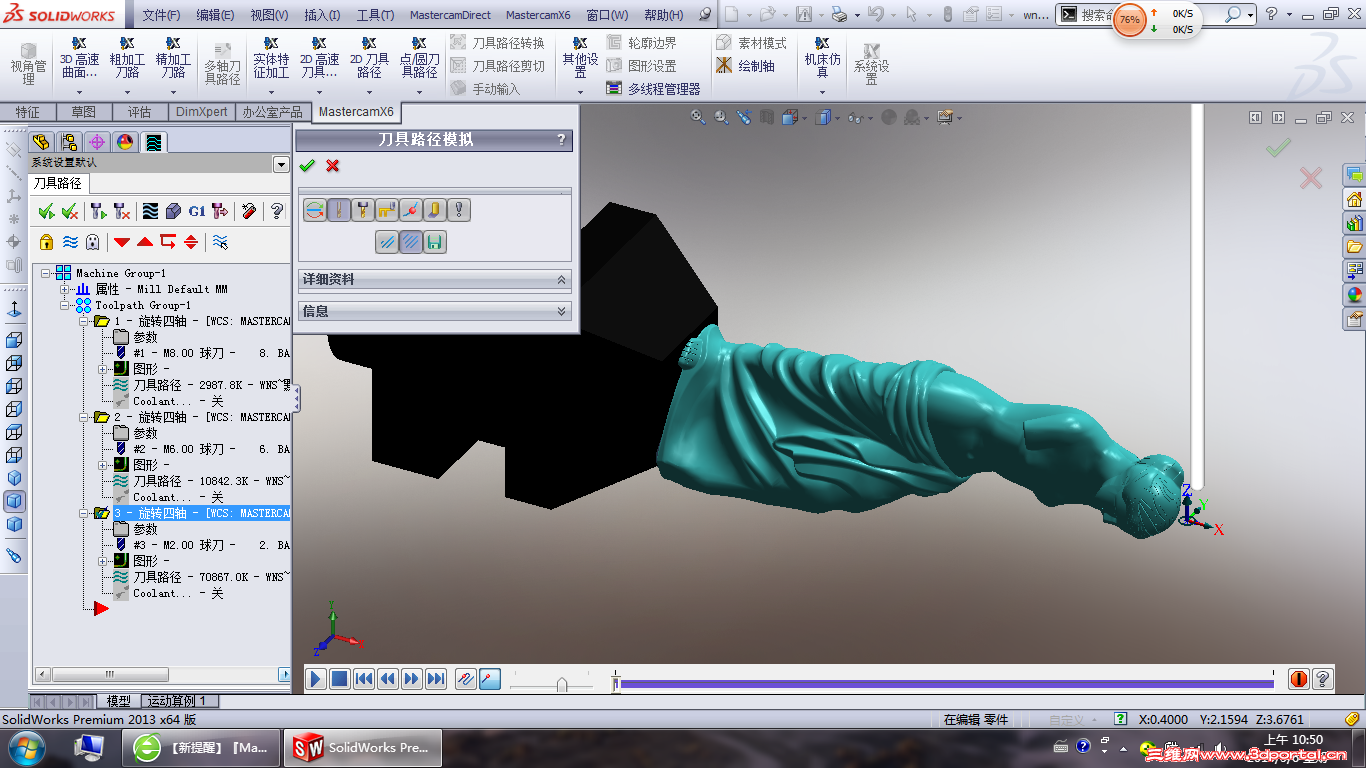Step back one move in simulation
Image resolution: width=1366 pixels, height=768 pixels.
click(x=388, y=679)
